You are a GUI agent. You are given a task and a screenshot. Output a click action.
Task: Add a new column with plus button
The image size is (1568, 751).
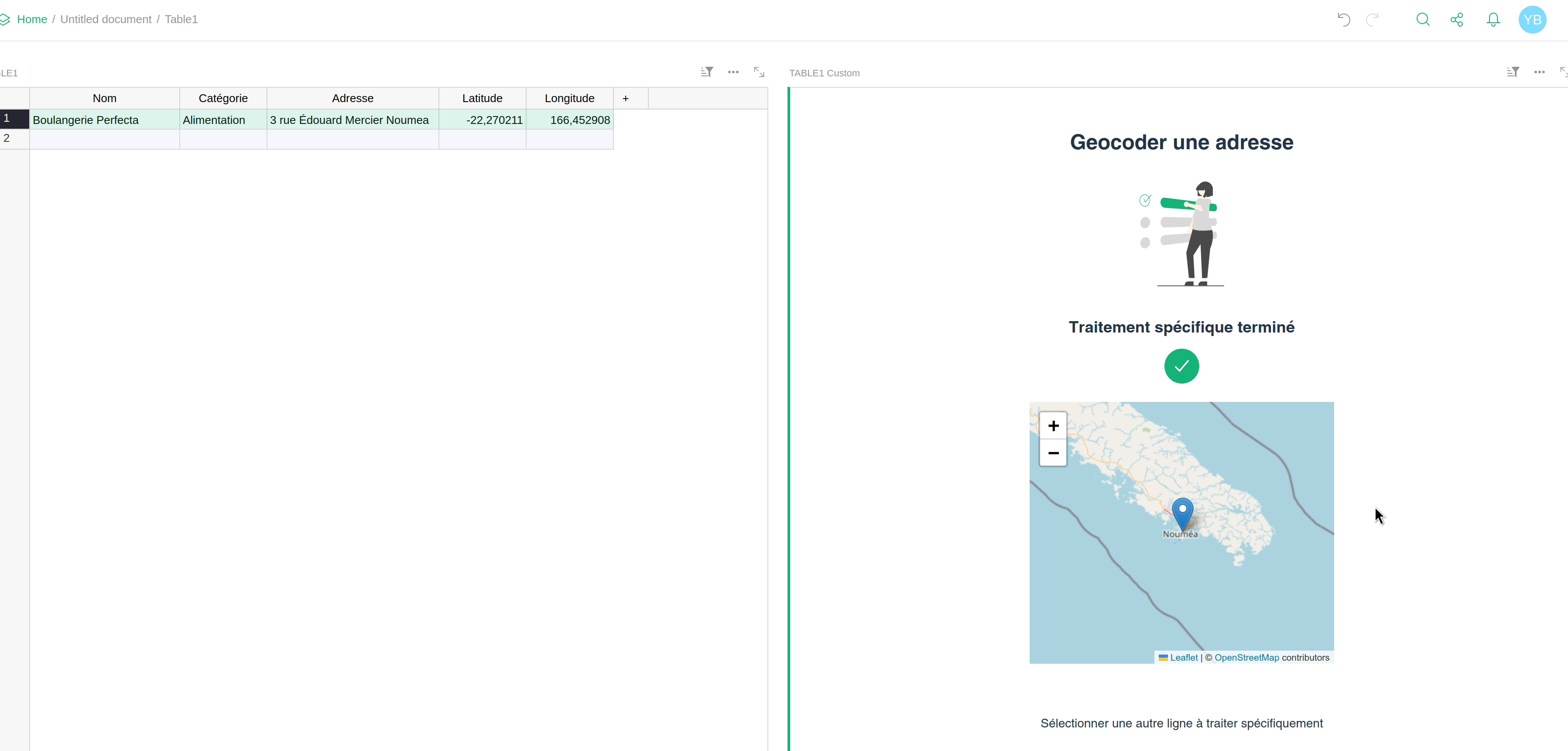(x=625, y=98)
